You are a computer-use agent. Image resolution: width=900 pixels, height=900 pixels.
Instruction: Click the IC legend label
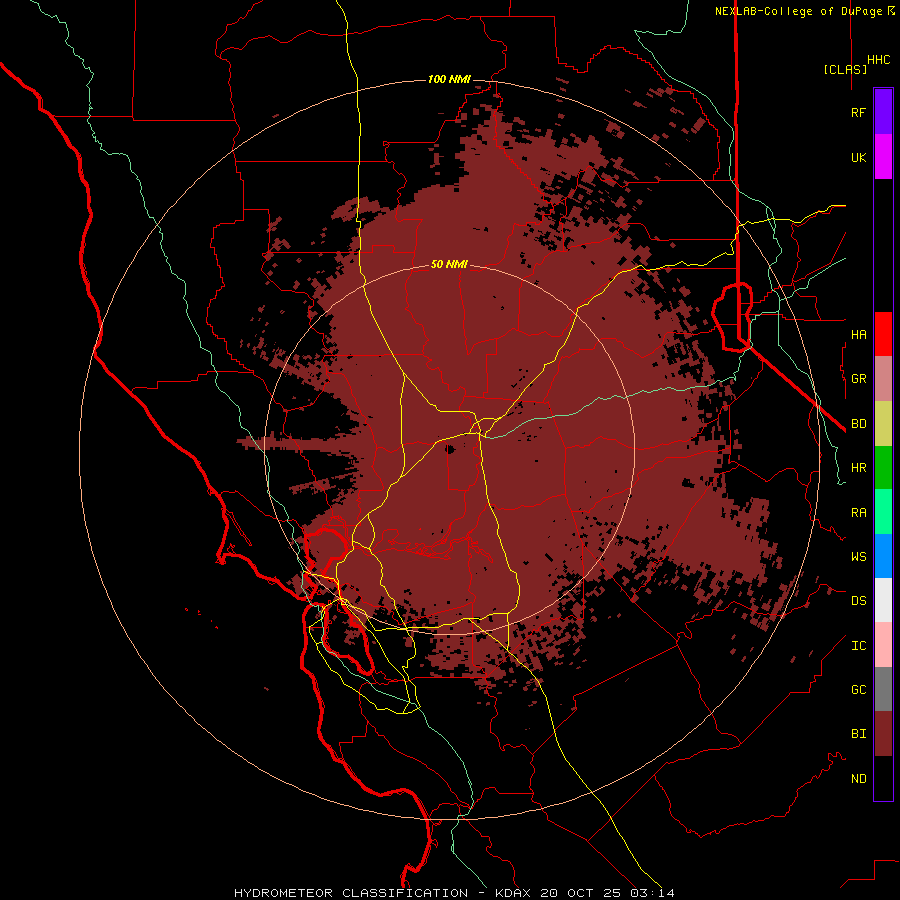click(x=858, y=646)
